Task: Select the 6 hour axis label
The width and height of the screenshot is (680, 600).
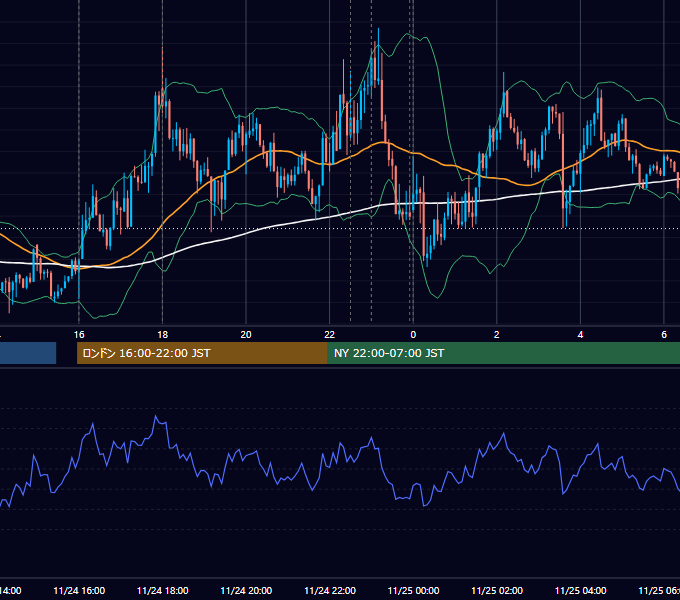Action: pos(664,335)
